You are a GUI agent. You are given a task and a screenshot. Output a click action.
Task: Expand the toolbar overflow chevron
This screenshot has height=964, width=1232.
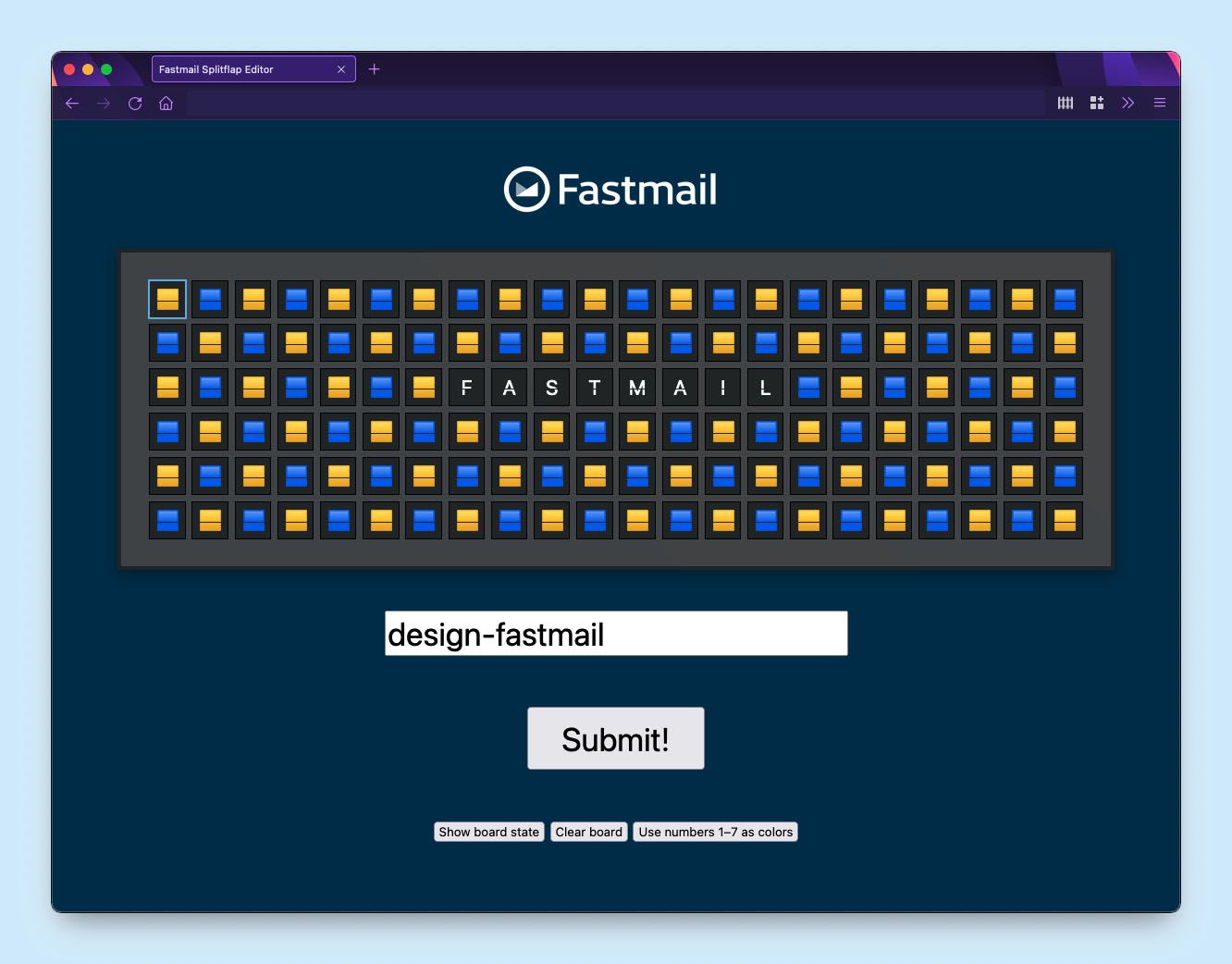(x=1127, y=104)
